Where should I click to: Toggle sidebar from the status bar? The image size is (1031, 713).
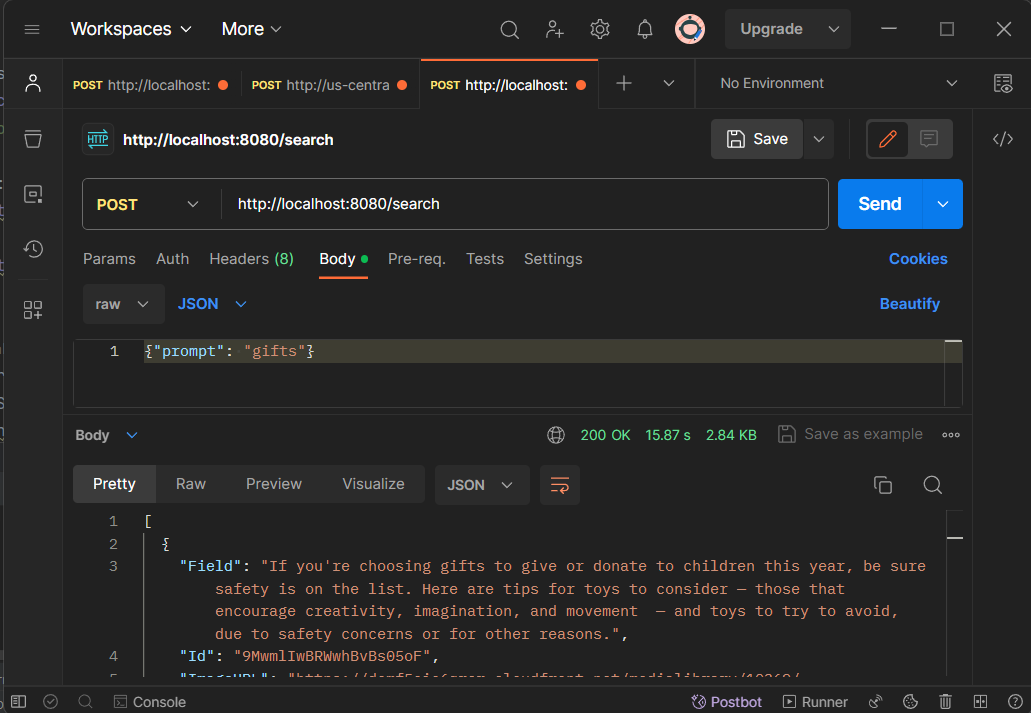(18, 702)
